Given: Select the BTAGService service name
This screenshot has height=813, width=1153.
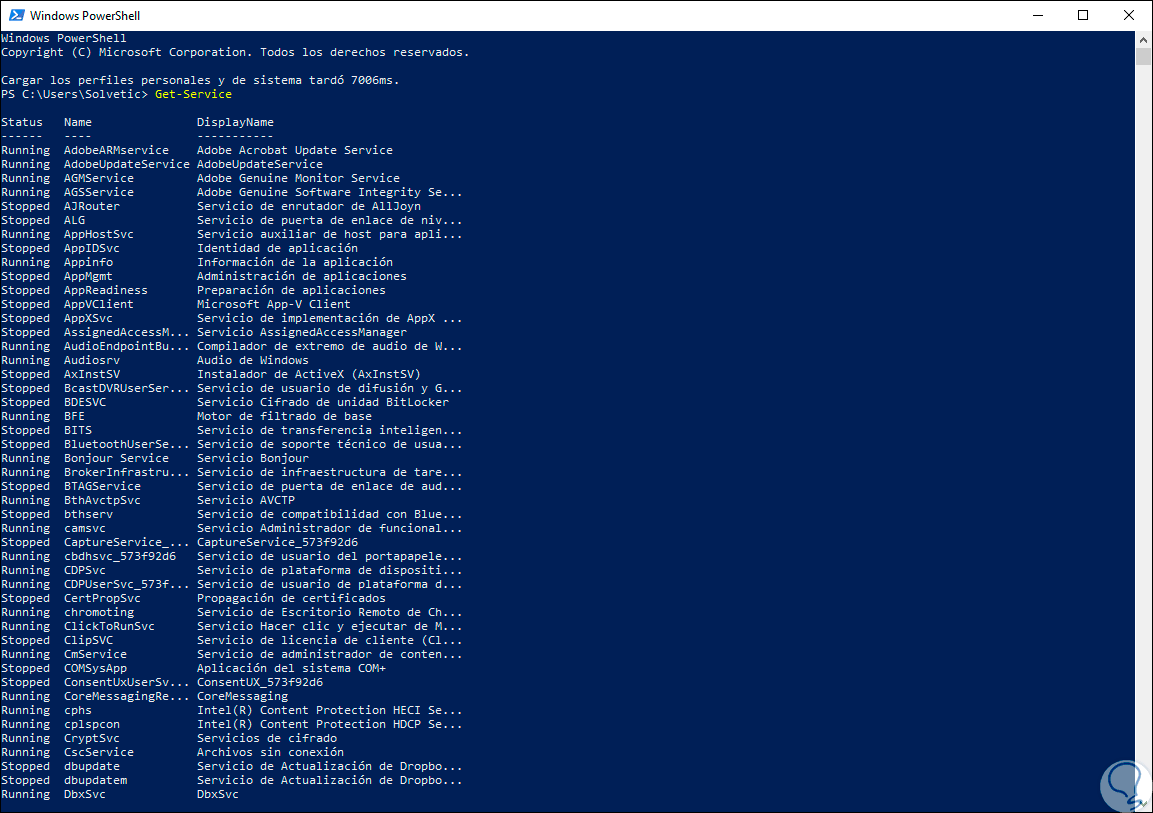Looking at the screenshot, I should 102,486.
